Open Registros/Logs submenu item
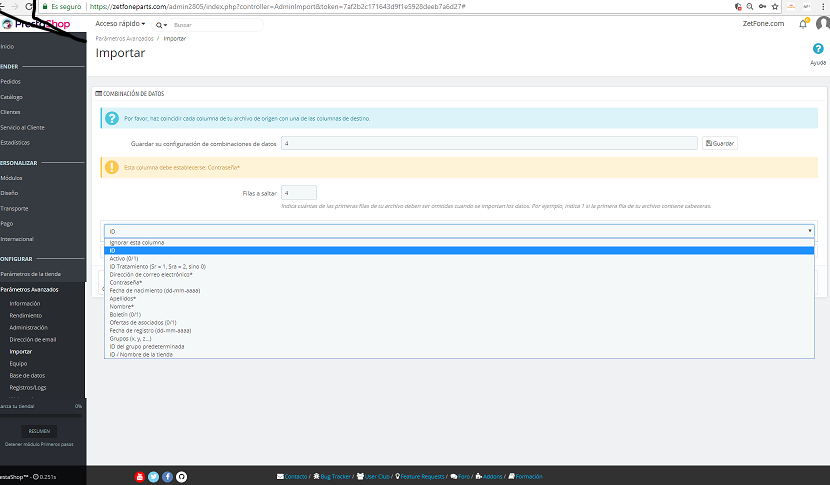This screenshot has width=830, height=485. pos(28,388)
